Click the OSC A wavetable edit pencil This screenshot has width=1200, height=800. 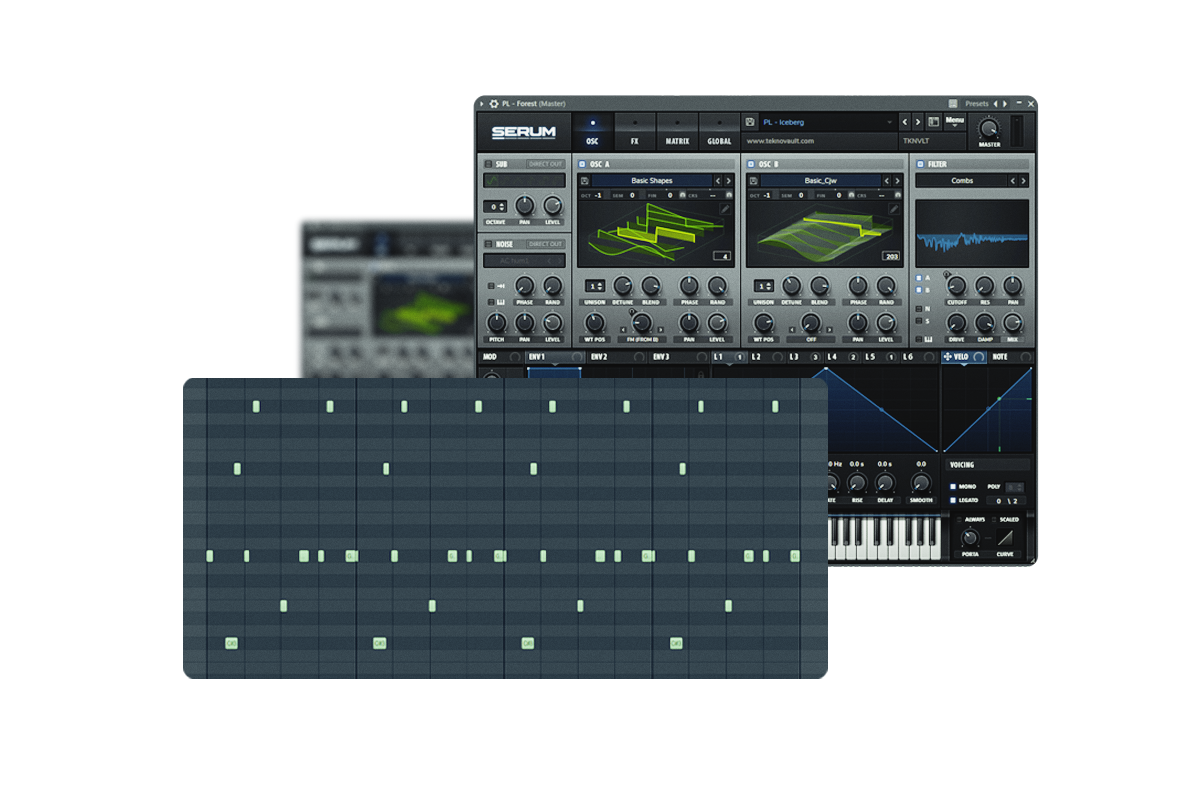point(725,208)
